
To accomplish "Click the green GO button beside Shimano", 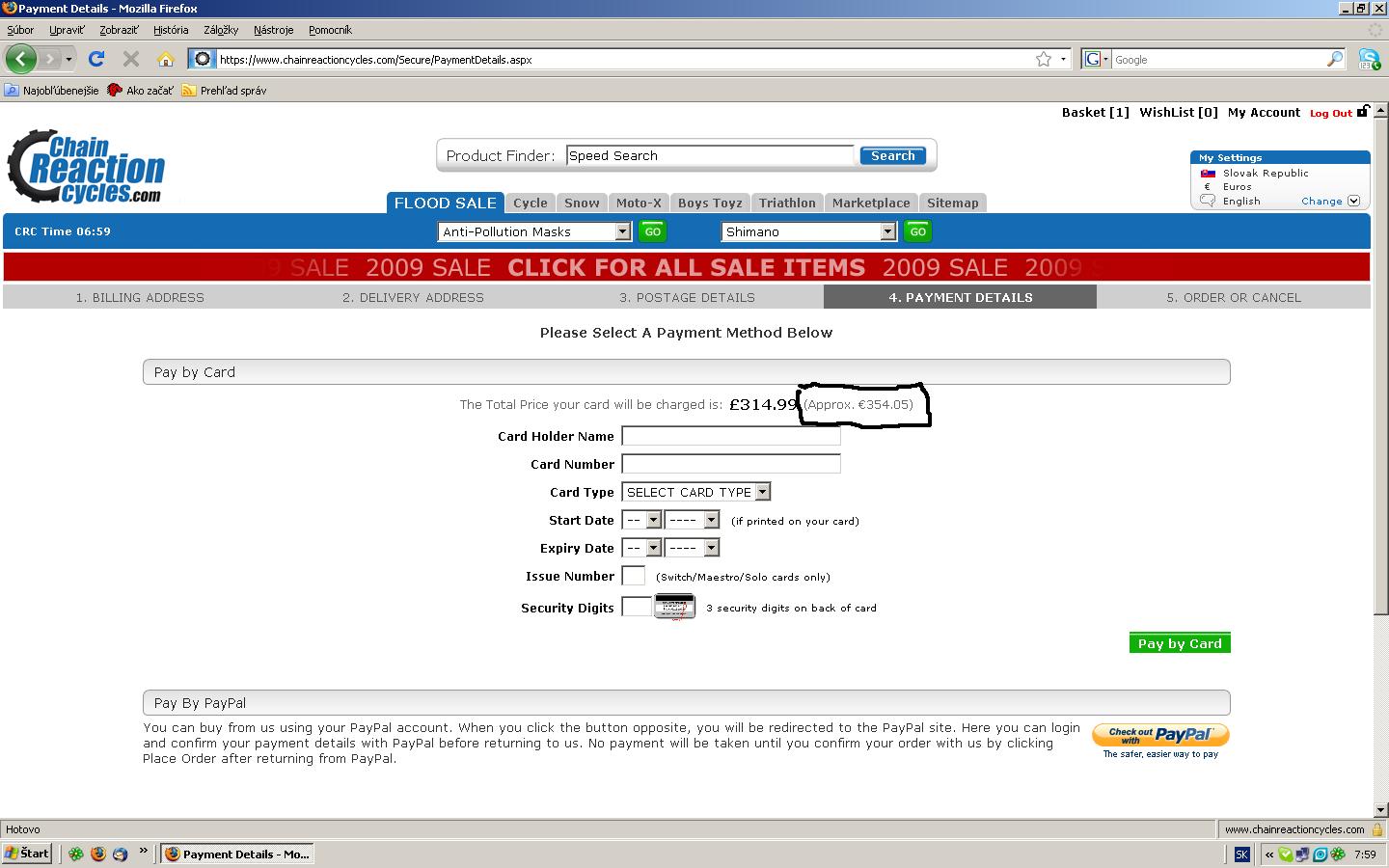I will [917, 231].
